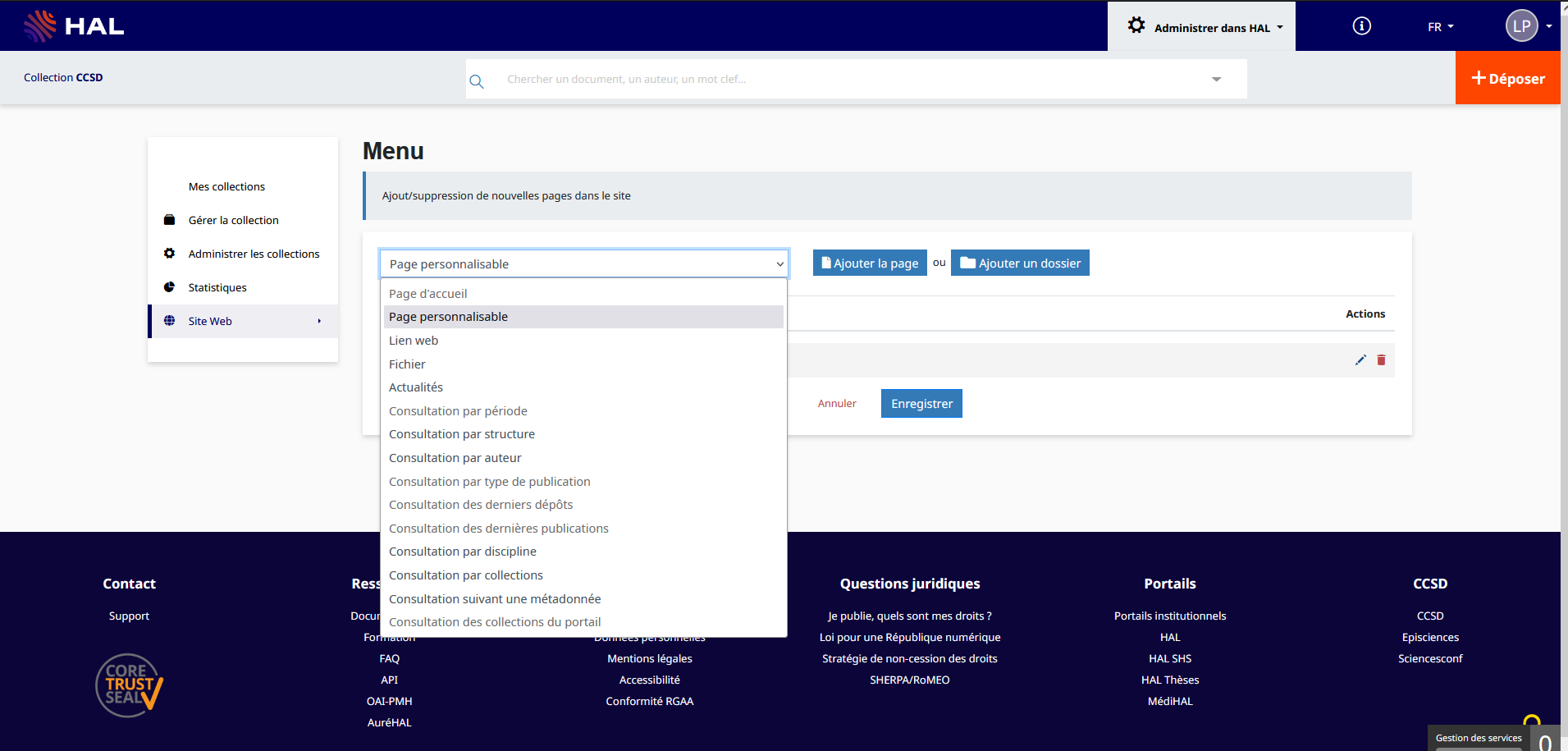This screenshot has height=751, width=1568.
Task: Click the orange Déposer button
Action: click(1507, 78)
